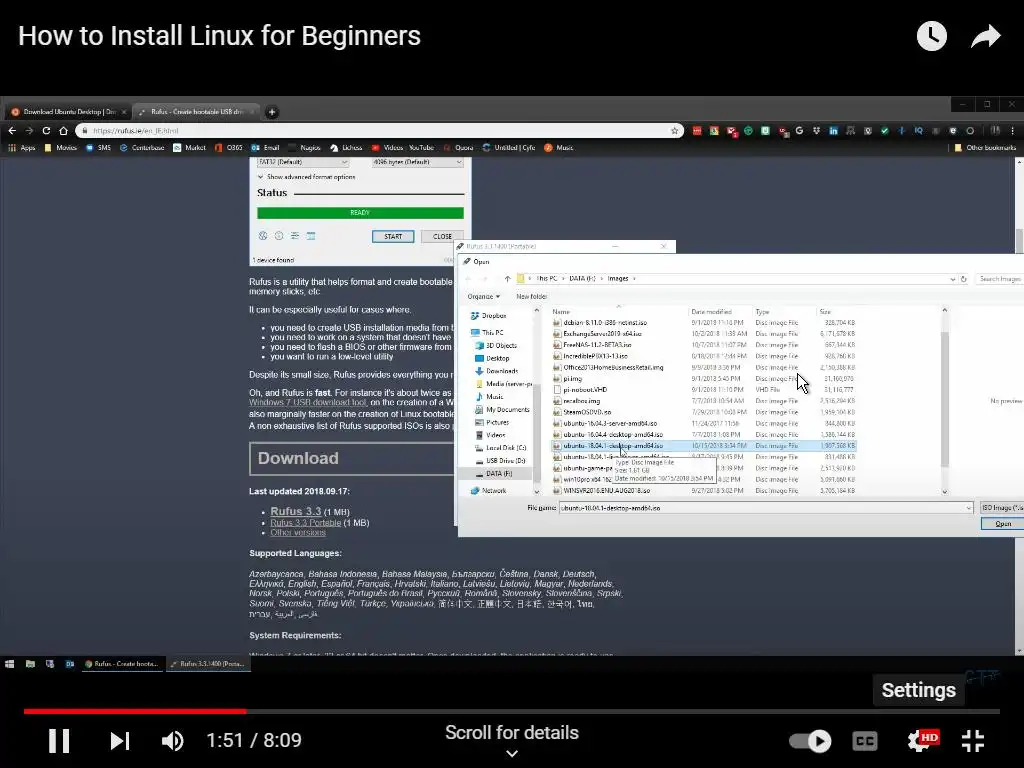Open the Nagios bookmark

304,148
